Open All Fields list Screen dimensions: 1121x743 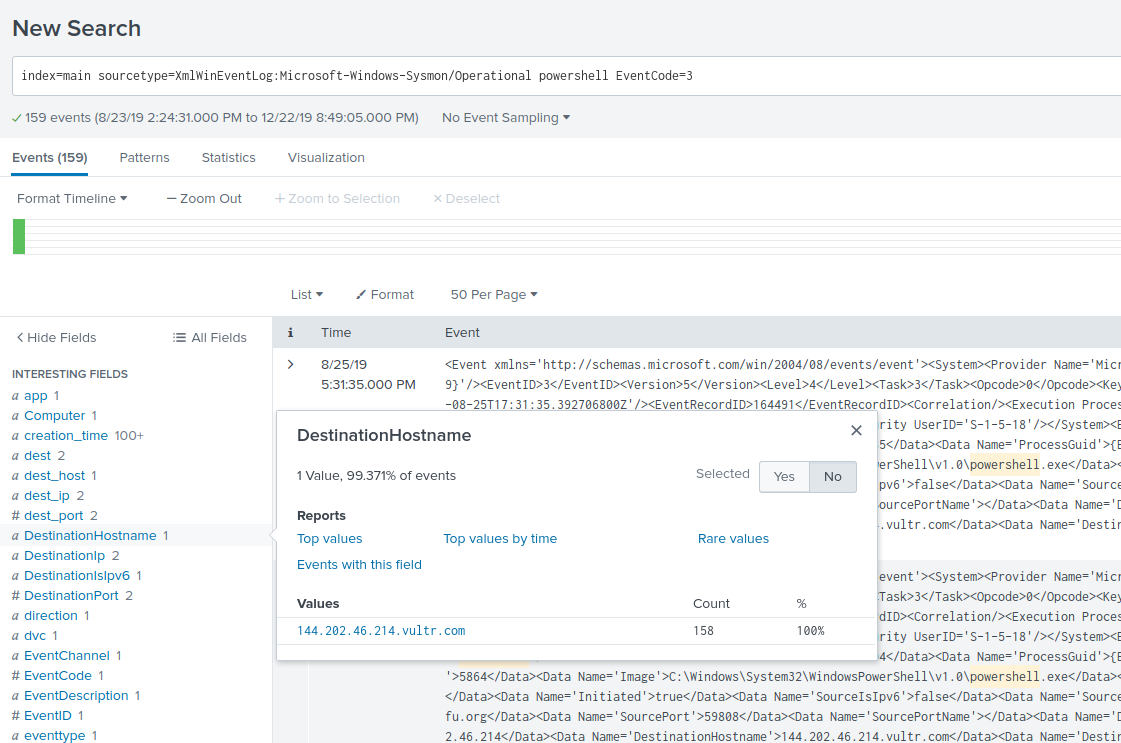tap(209, 338)
